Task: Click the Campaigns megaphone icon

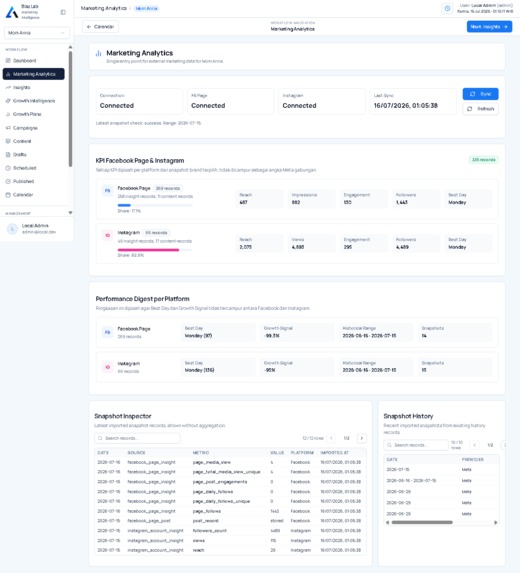Action: click(x=8, y=128)
